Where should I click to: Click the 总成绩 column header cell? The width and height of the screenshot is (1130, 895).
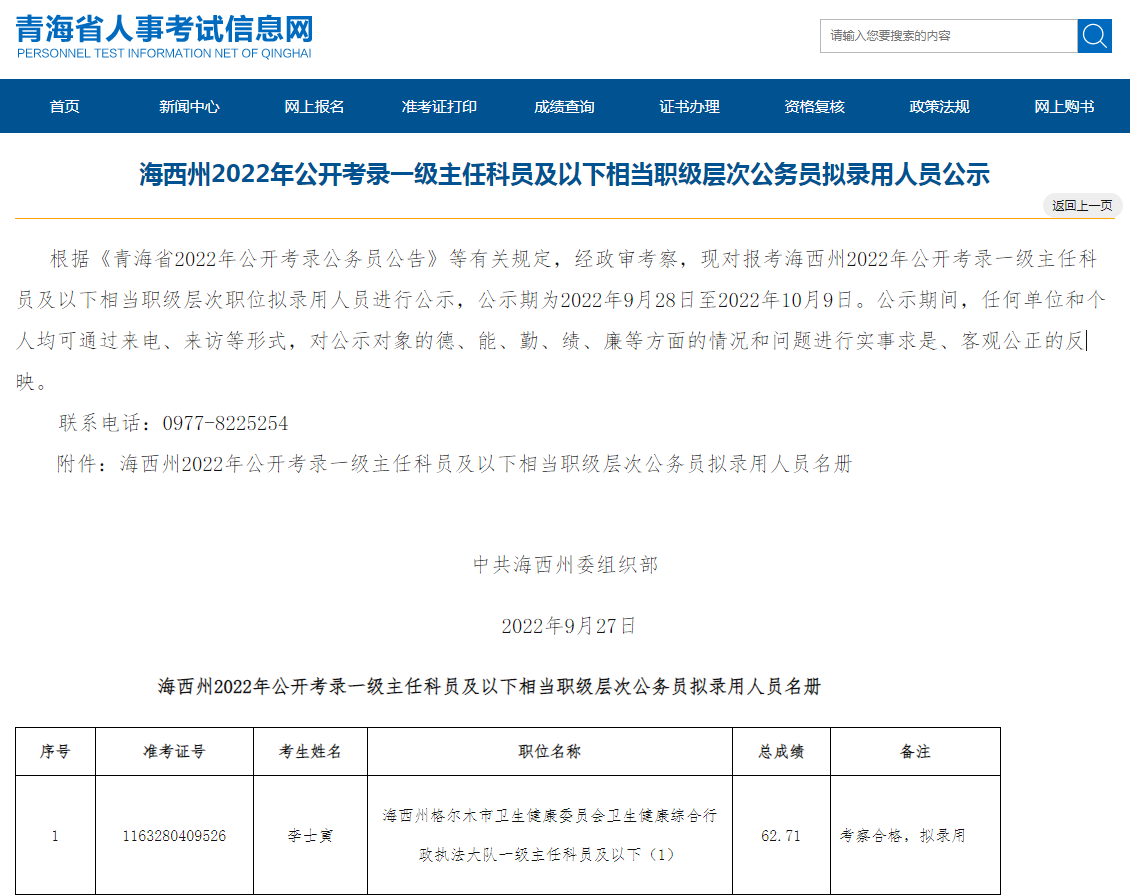781,751
